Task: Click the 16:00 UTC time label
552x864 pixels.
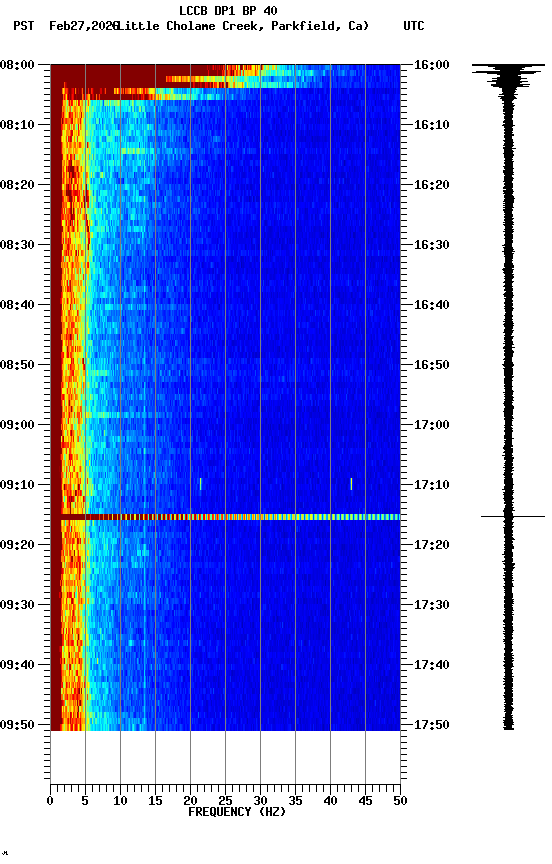Action: click(x=432, y=65)
